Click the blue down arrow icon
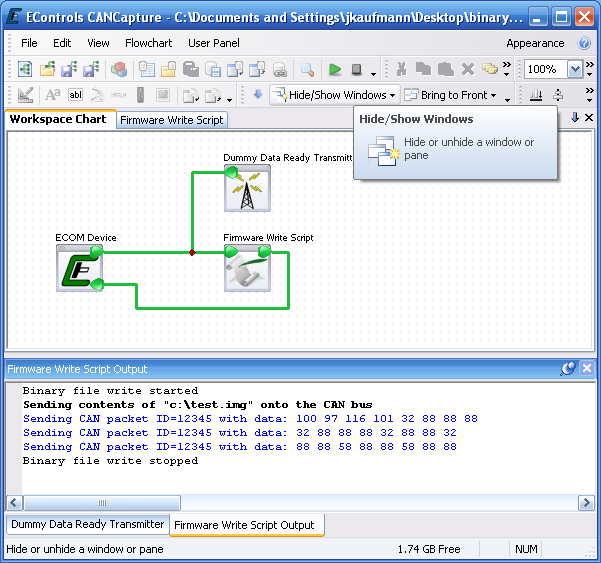The height and width of the screenshot is (563, 601). [x=258, y=94]
